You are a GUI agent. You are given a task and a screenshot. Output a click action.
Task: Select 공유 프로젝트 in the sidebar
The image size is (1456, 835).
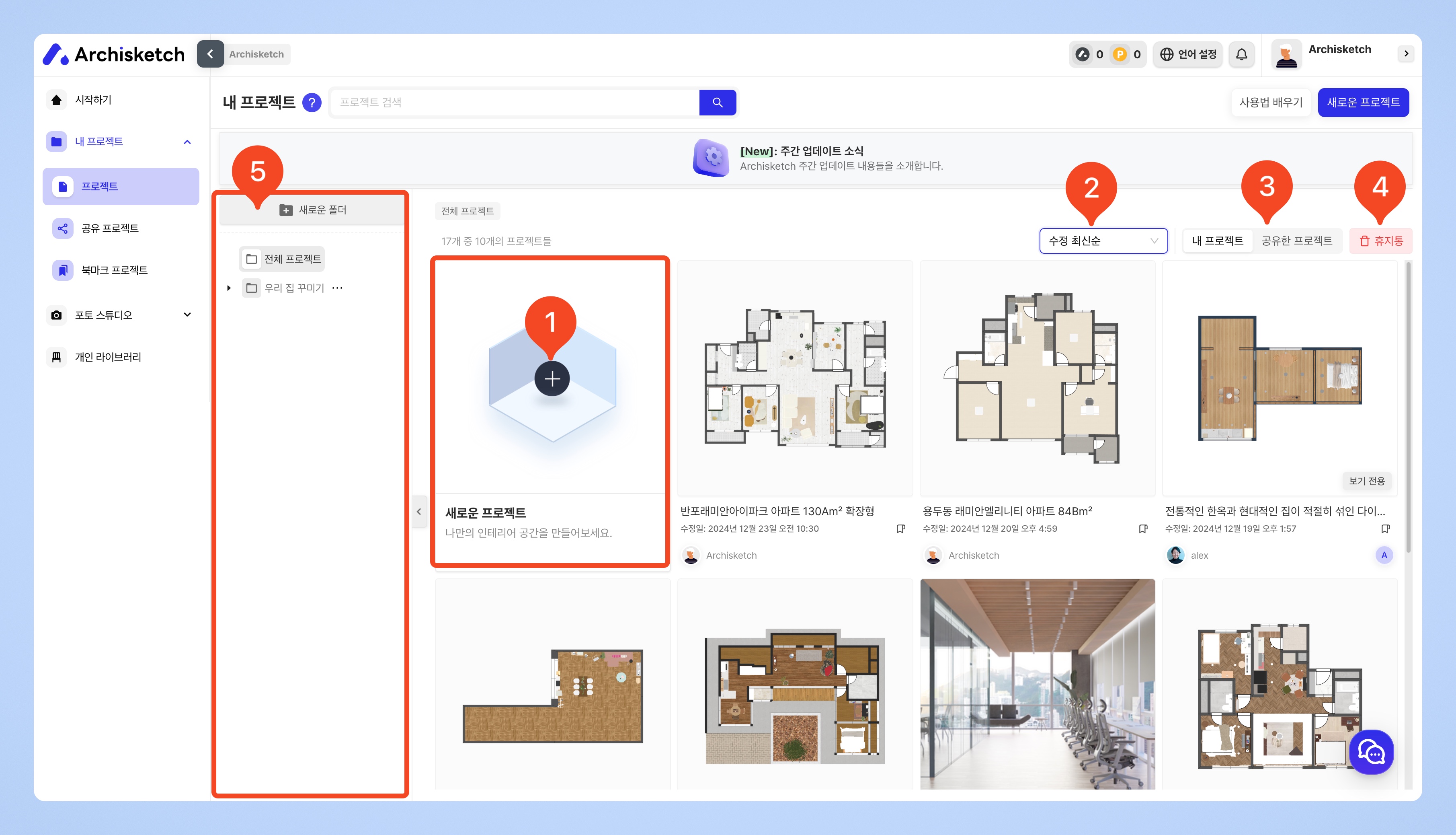[x=109, y=228]
